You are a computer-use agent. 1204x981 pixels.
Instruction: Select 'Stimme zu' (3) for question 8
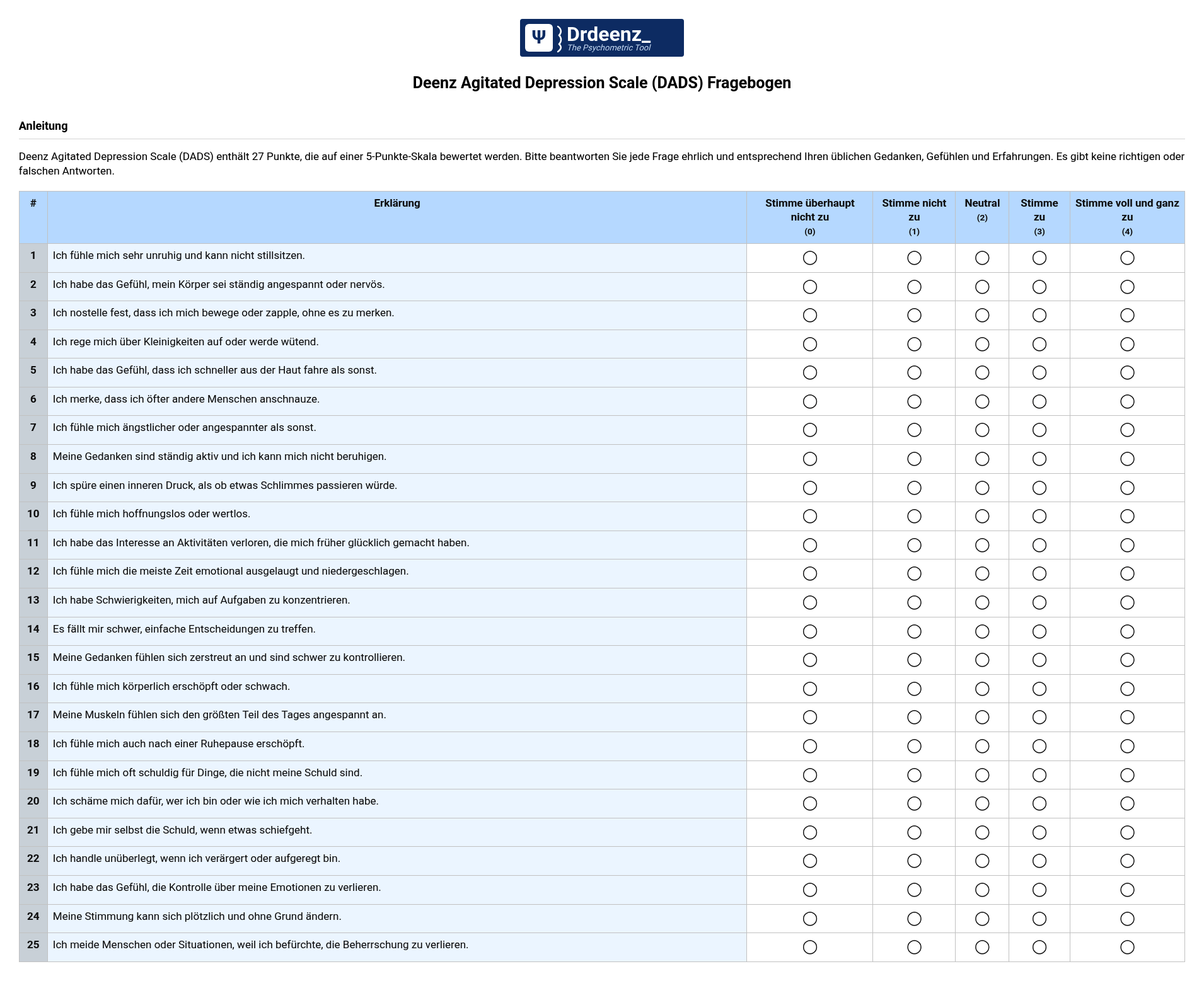coord(1039,459)
